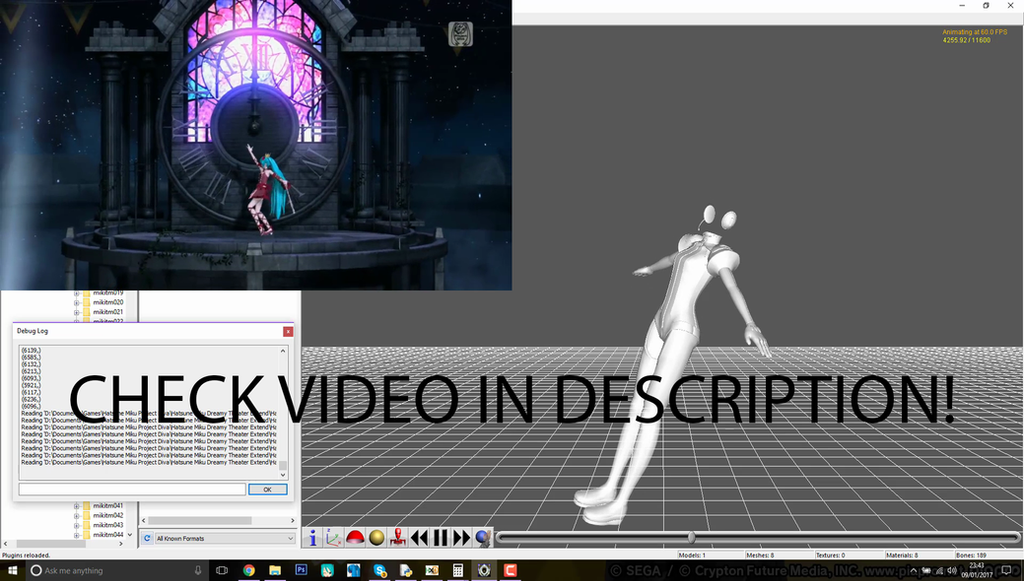Close the Debug Log dialog

(288, 332)
